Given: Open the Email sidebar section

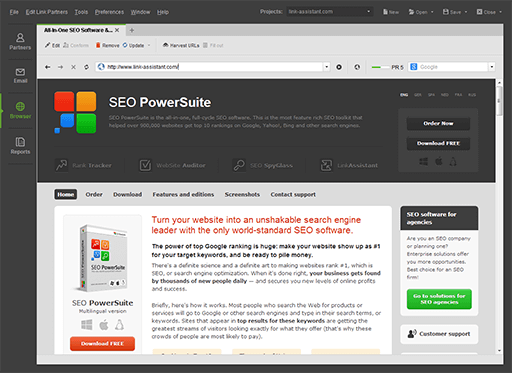Looking at the screenshot, I should (x=20, y=76).
